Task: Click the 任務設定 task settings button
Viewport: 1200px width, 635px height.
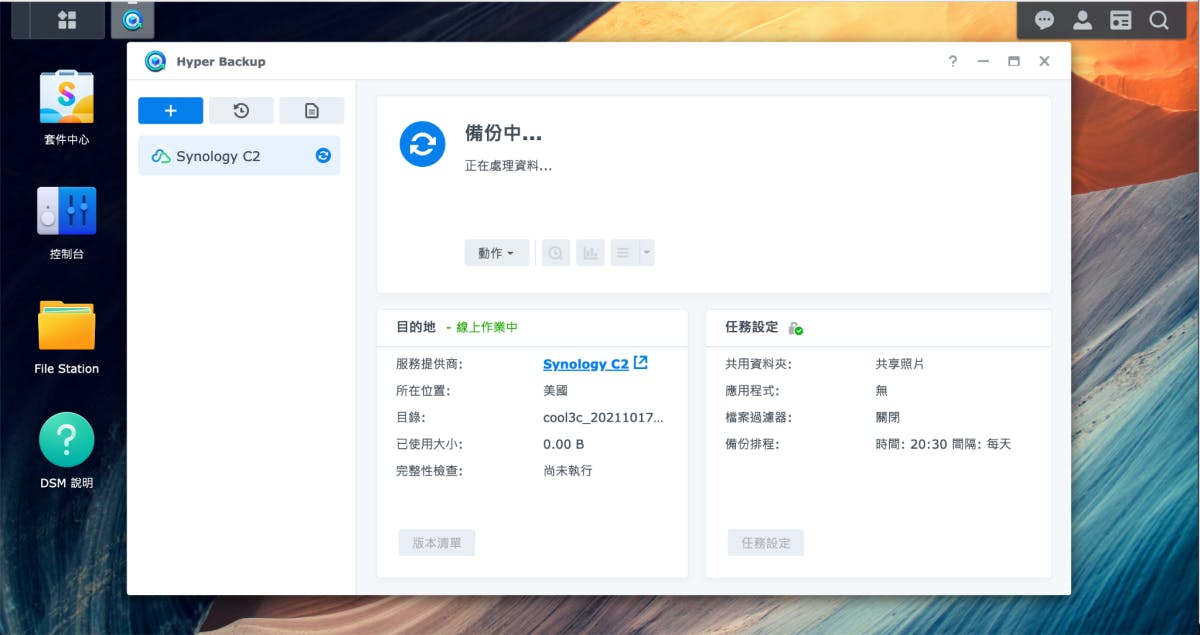Action: point(765,543)
